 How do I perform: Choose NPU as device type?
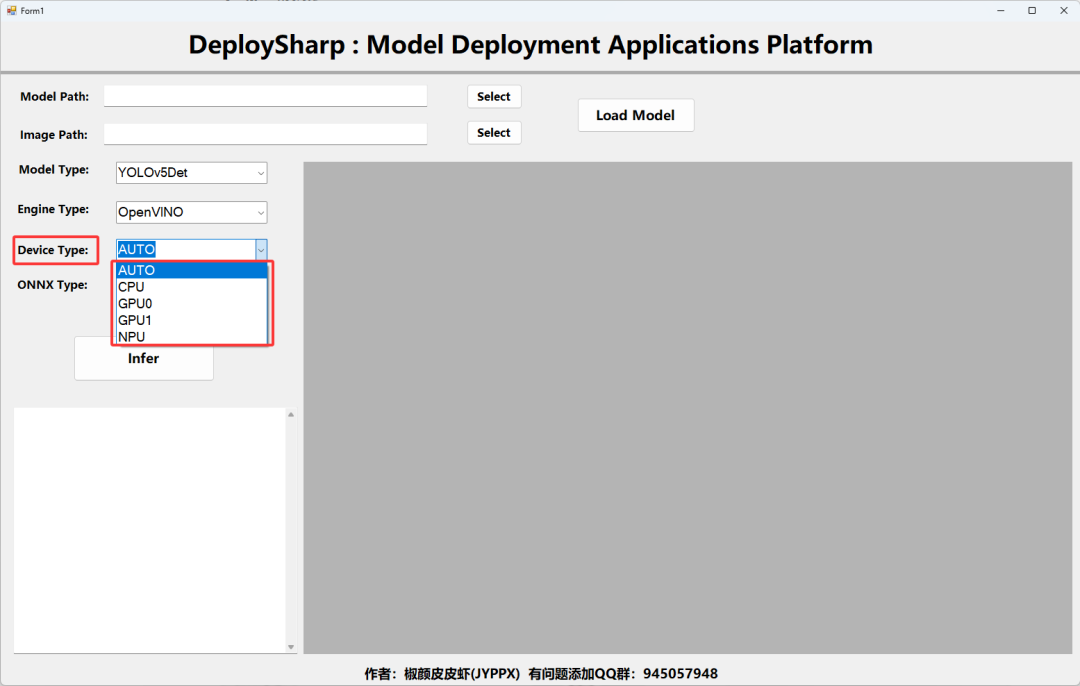click(191, 336)
